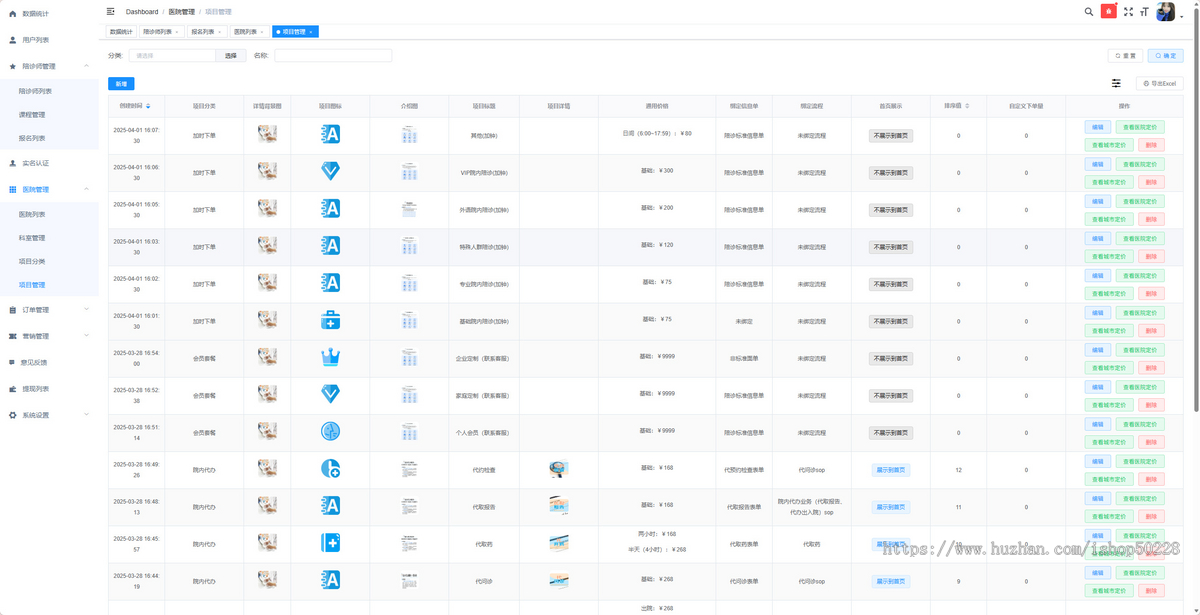This screenshot has height=615, width=1200.
Task: Toggle fullscreen mode icon
Action: coord(1128,12)
